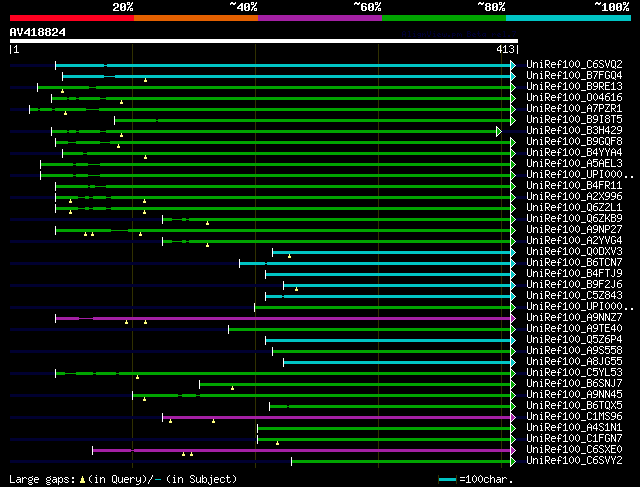Click the cyan arrowhead of row UniRef100_C6SVQ2

click(513, 65)
